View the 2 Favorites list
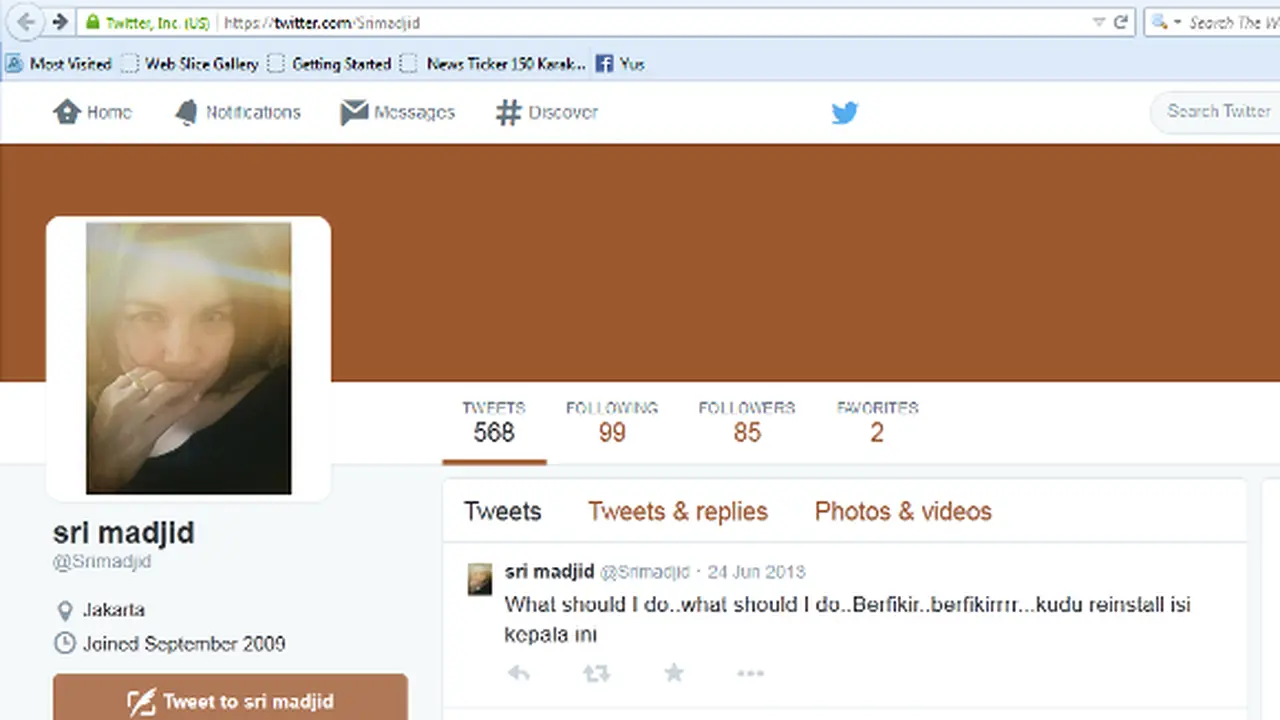Screen dimensions: 1280x720 (x=877, y=422)
